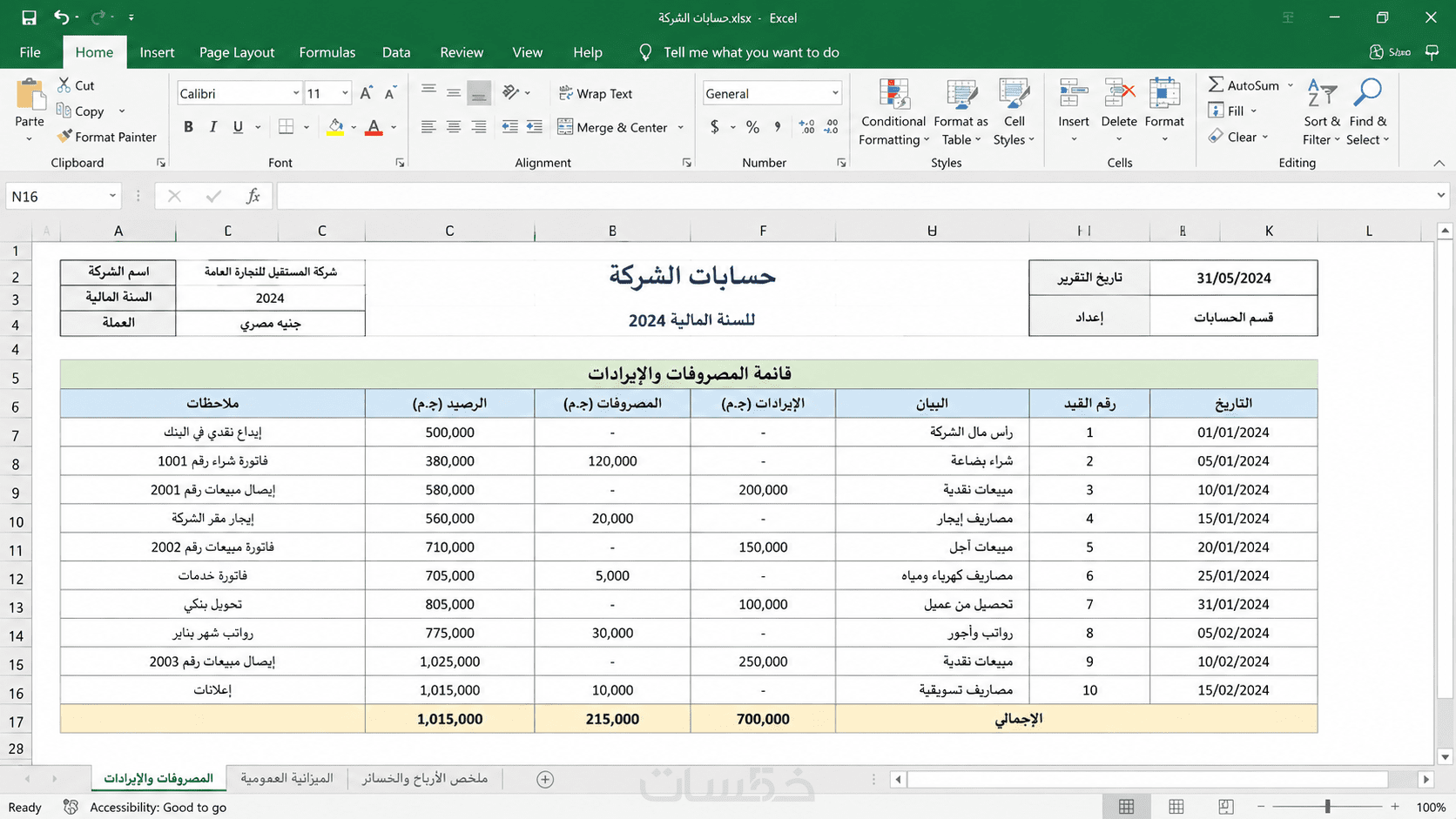1456x819 pixels.
Task: Click the Format Painter brush icon
Action: coord(64,137)
